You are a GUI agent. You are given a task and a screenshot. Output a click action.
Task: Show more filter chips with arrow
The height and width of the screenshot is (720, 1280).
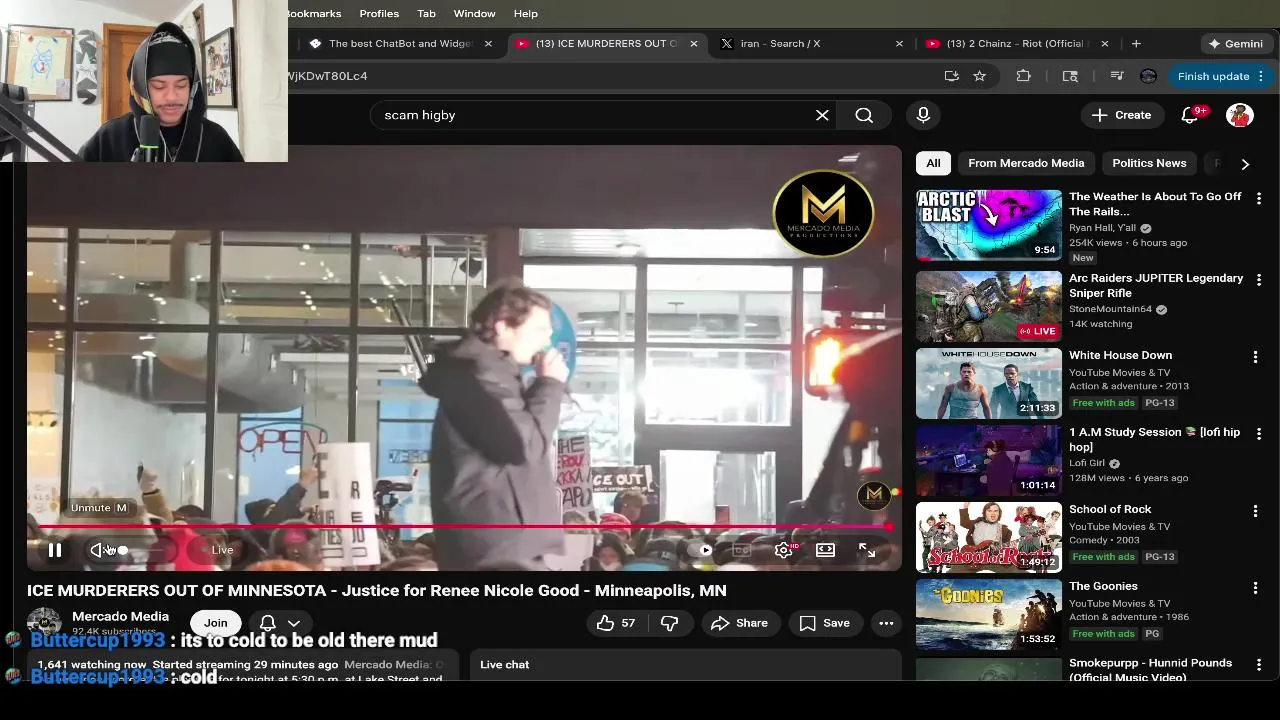(1245, 163)
